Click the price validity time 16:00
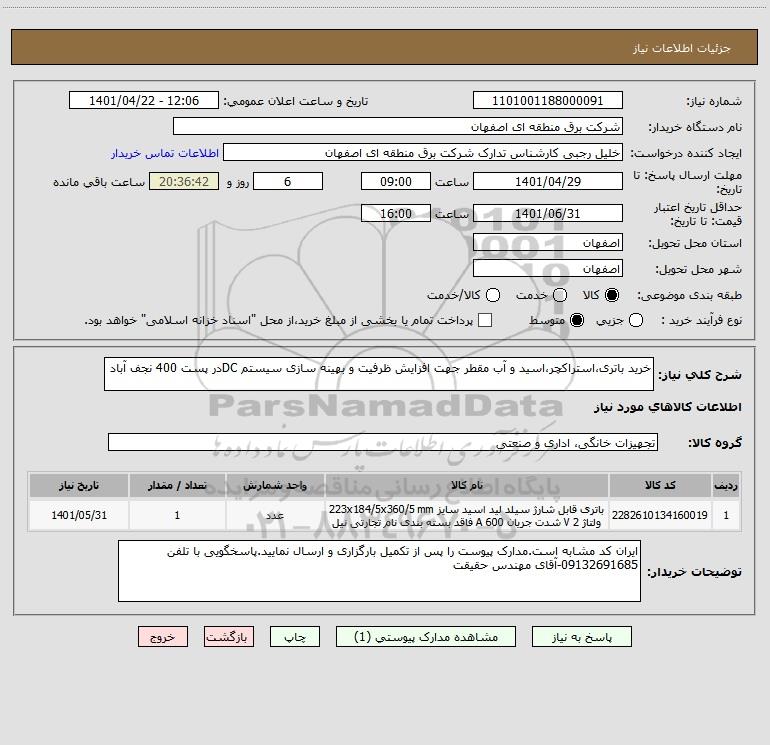 pyautogui.click(x=396, y=213)
